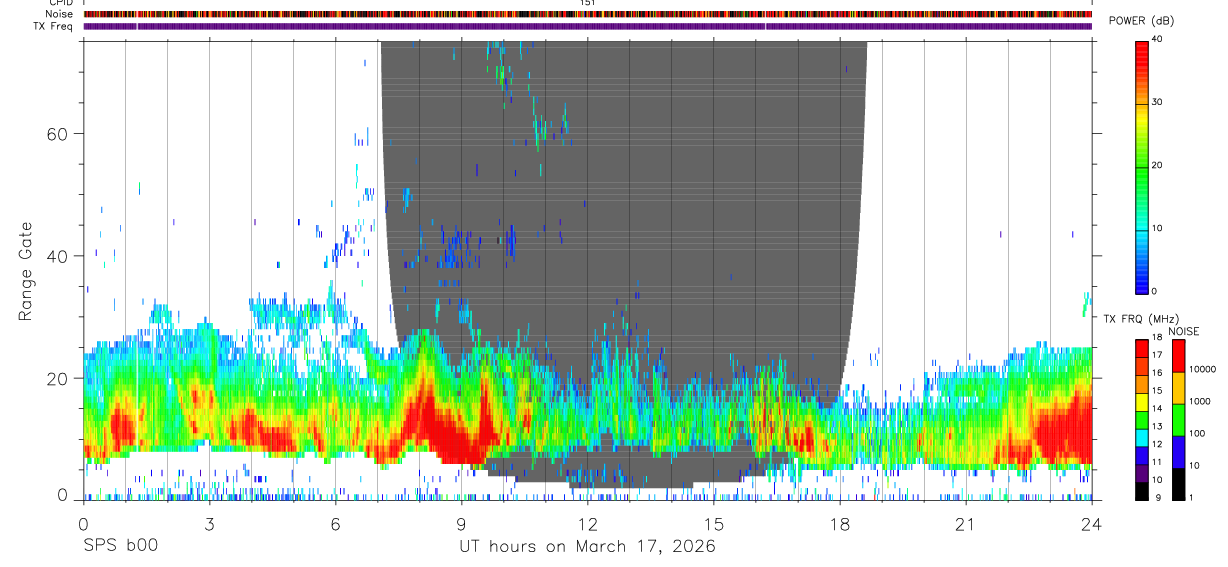Click the blue segment of NOISE legend

[1177, 452]
